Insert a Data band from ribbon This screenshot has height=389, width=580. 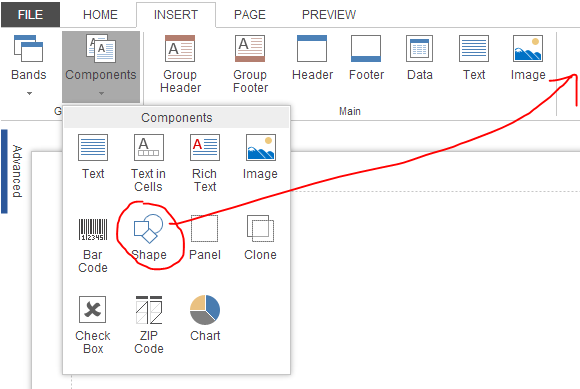[419, 58]
